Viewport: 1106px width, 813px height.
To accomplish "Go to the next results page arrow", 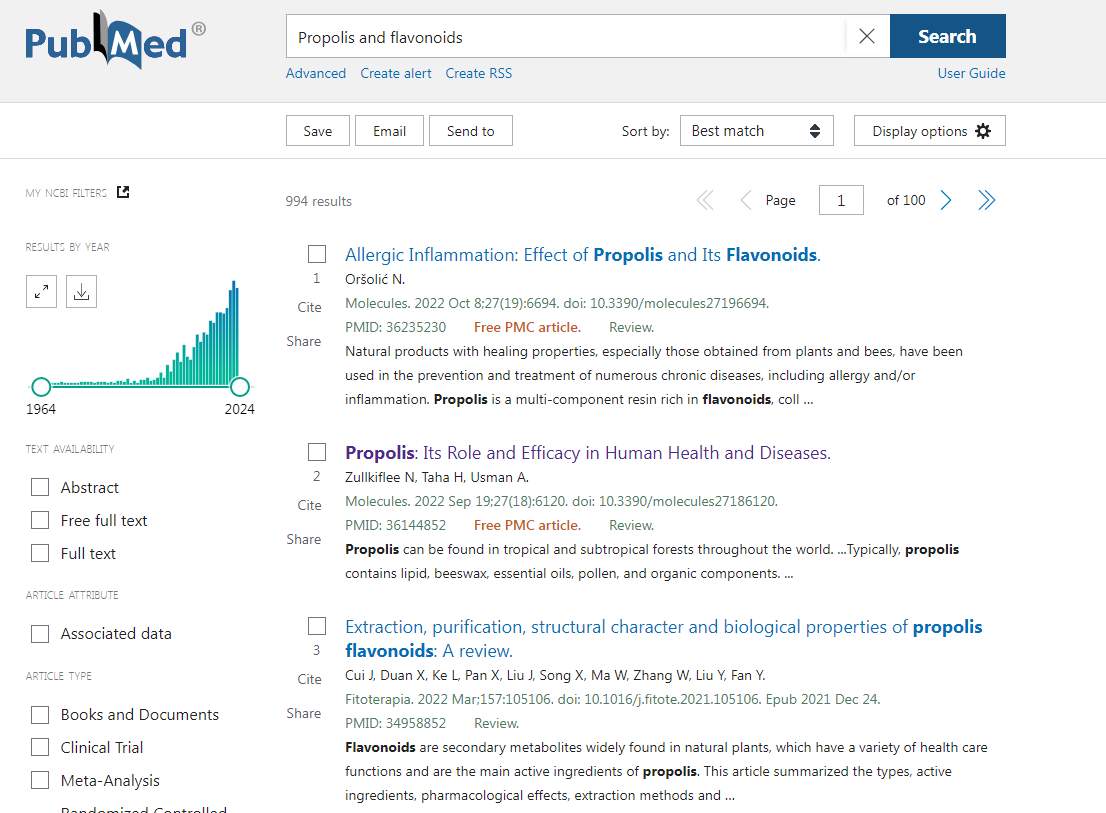I will point(946,201).
